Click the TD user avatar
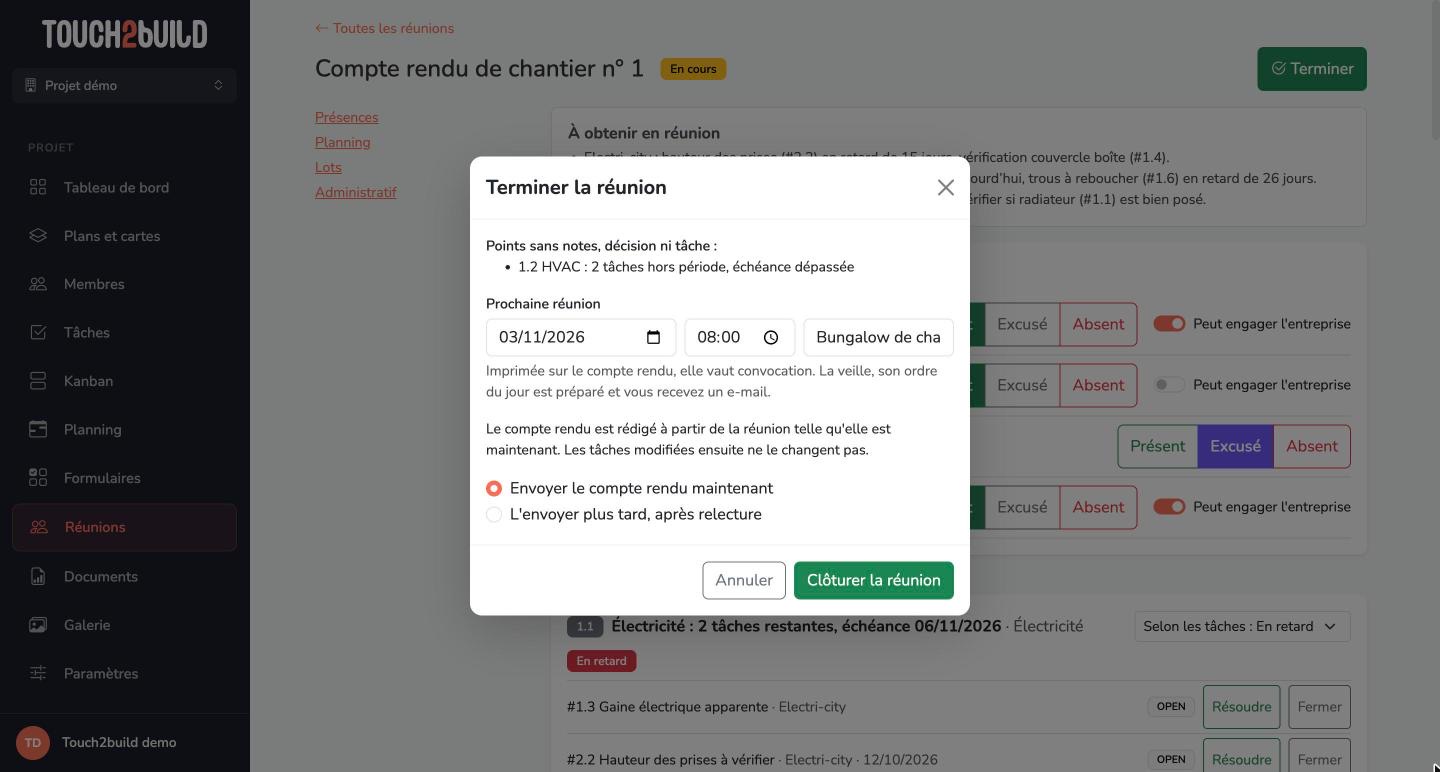The image size is (1440, 772). click(x=33, y=742)
